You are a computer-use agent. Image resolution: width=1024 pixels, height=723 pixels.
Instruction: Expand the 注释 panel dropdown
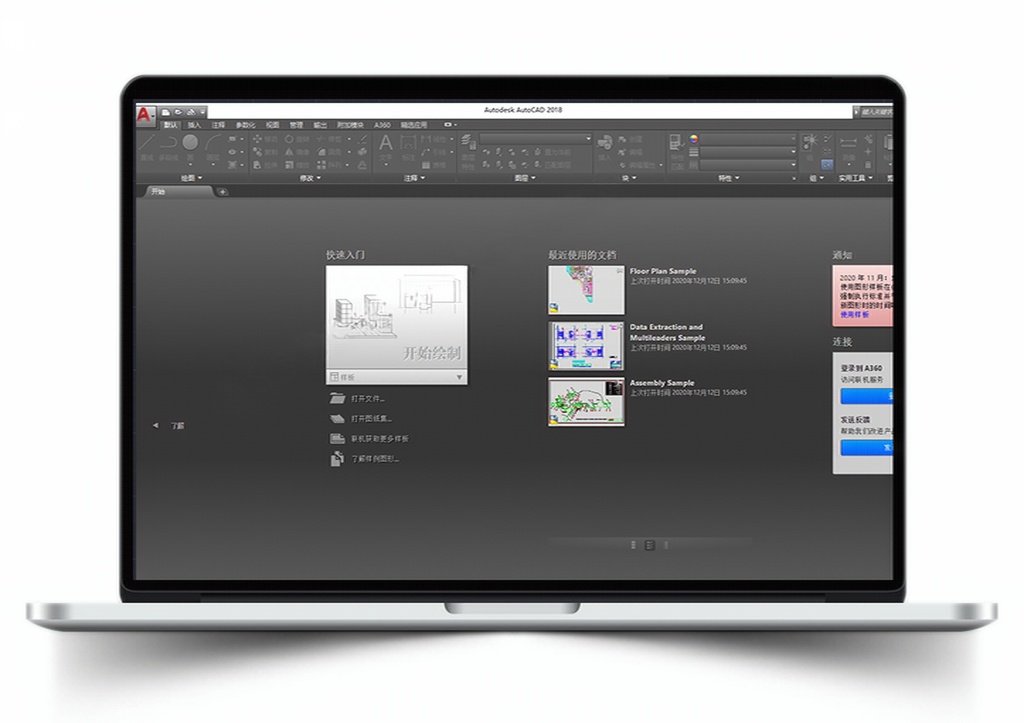pyautogui.click(x=415, y=178)
